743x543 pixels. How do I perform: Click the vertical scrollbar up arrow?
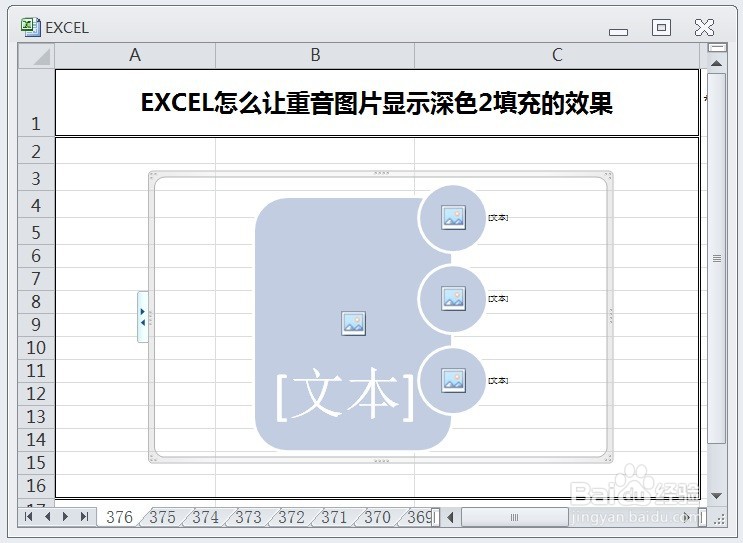(x=716, y=63)
